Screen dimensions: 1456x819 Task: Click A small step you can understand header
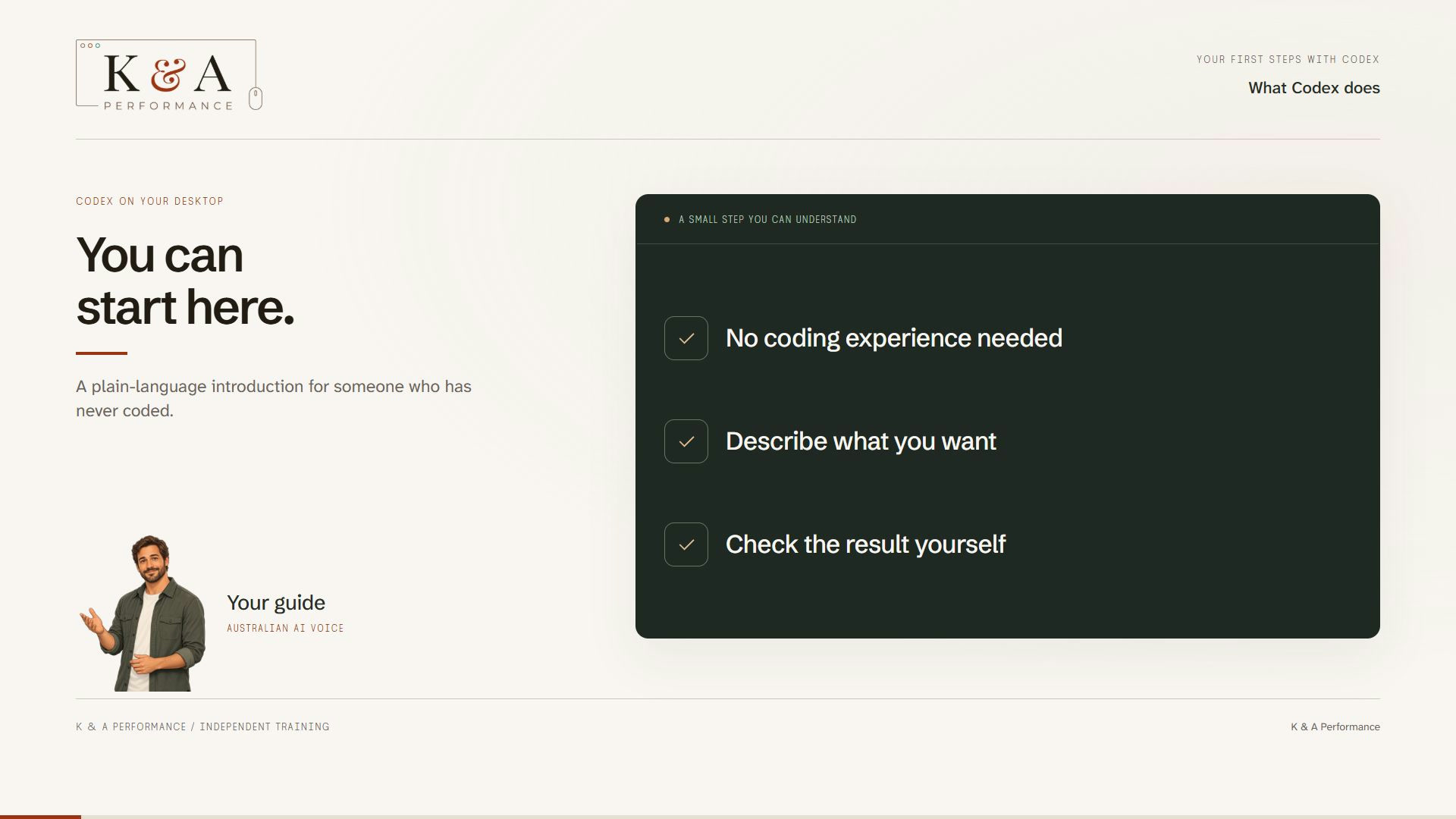point(767,220)
